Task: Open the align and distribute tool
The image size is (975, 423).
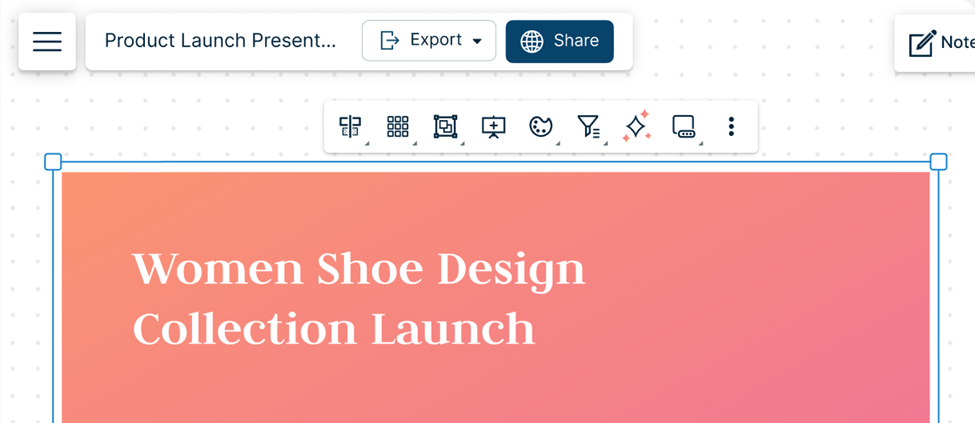Action: [350, 127]
